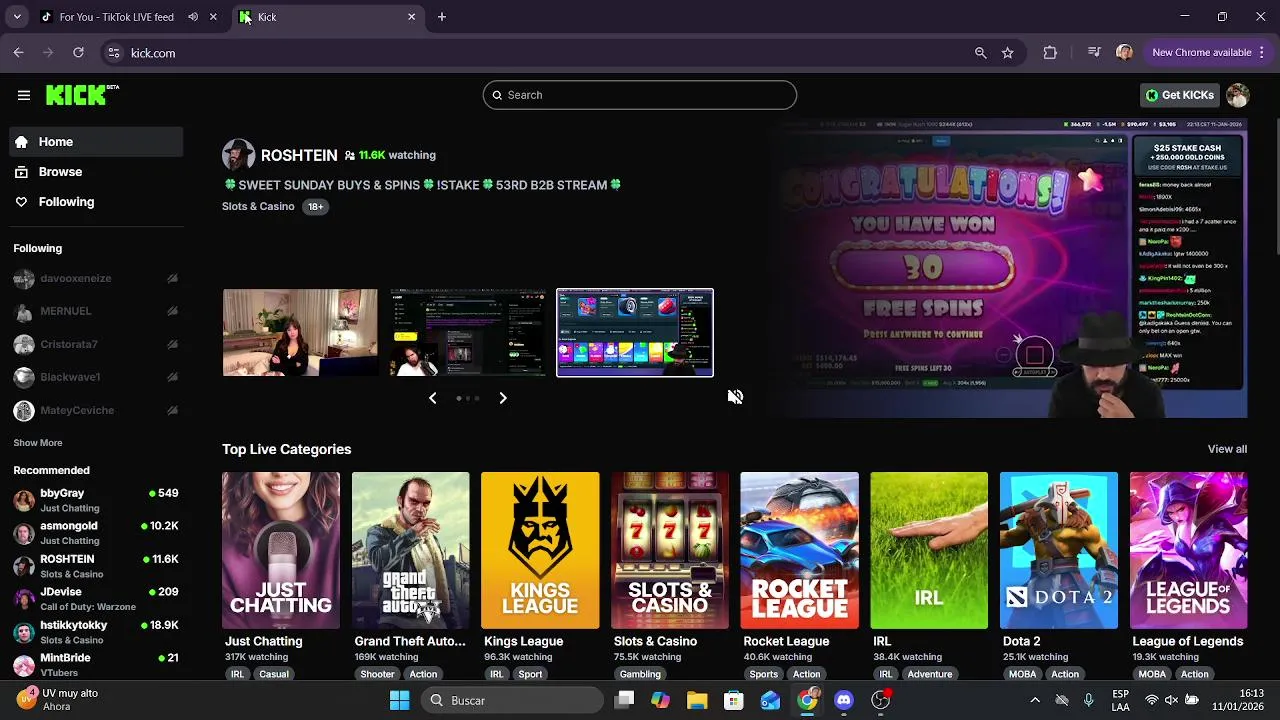Open bbyGray recommended channel
1280x720 pixels.
click(96, 500)
